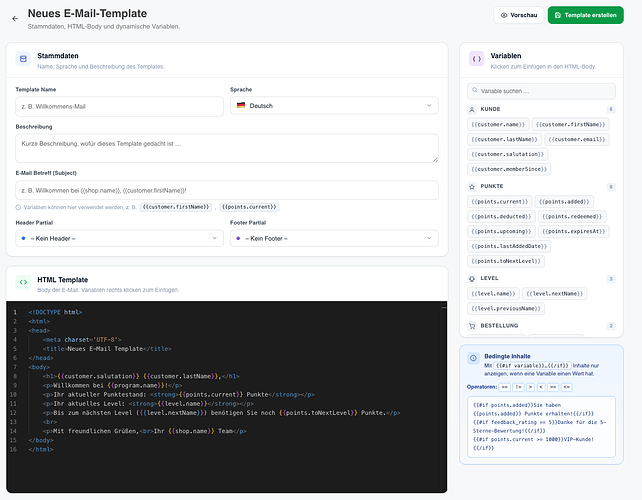Insert the {{points.redeemed}} variable

(572, 217)
